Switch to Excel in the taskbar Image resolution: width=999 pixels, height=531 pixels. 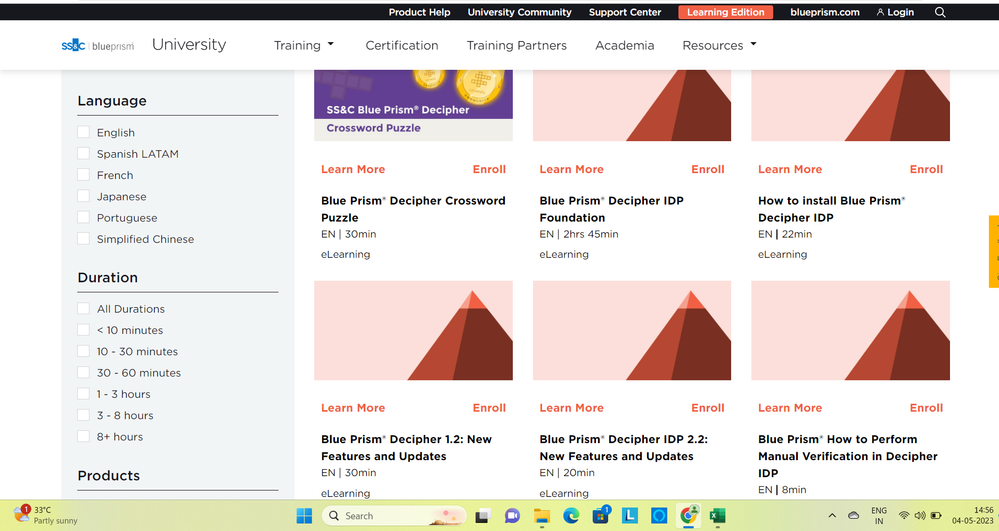(717, 516)
